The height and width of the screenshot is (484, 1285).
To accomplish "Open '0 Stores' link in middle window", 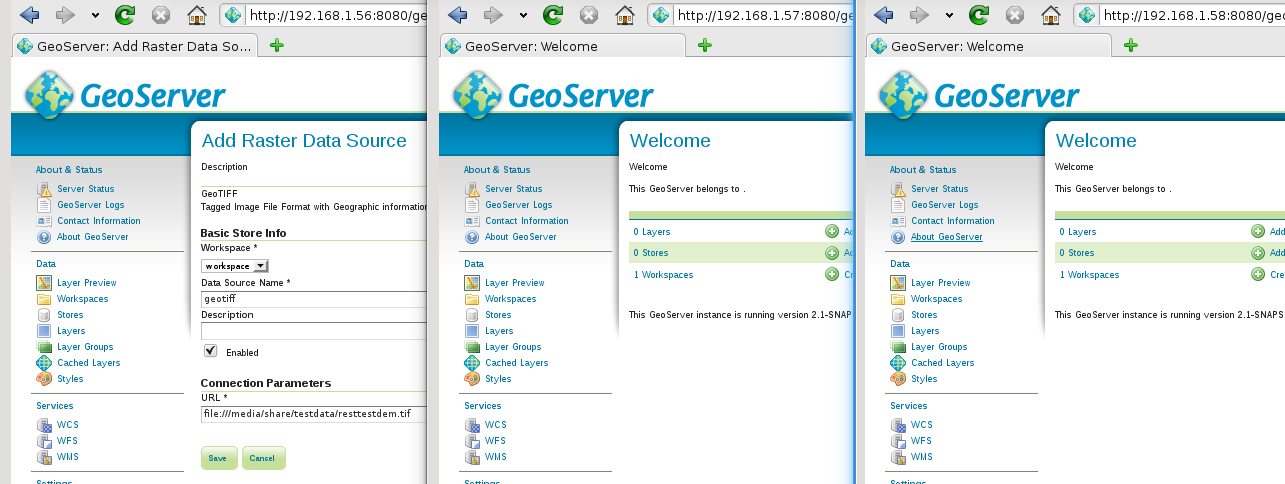I will pos(651,253).
